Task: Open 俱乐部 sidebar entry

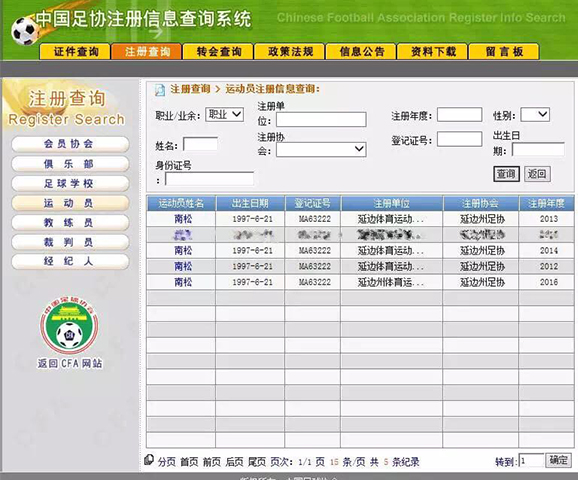Action: (70, 164)
